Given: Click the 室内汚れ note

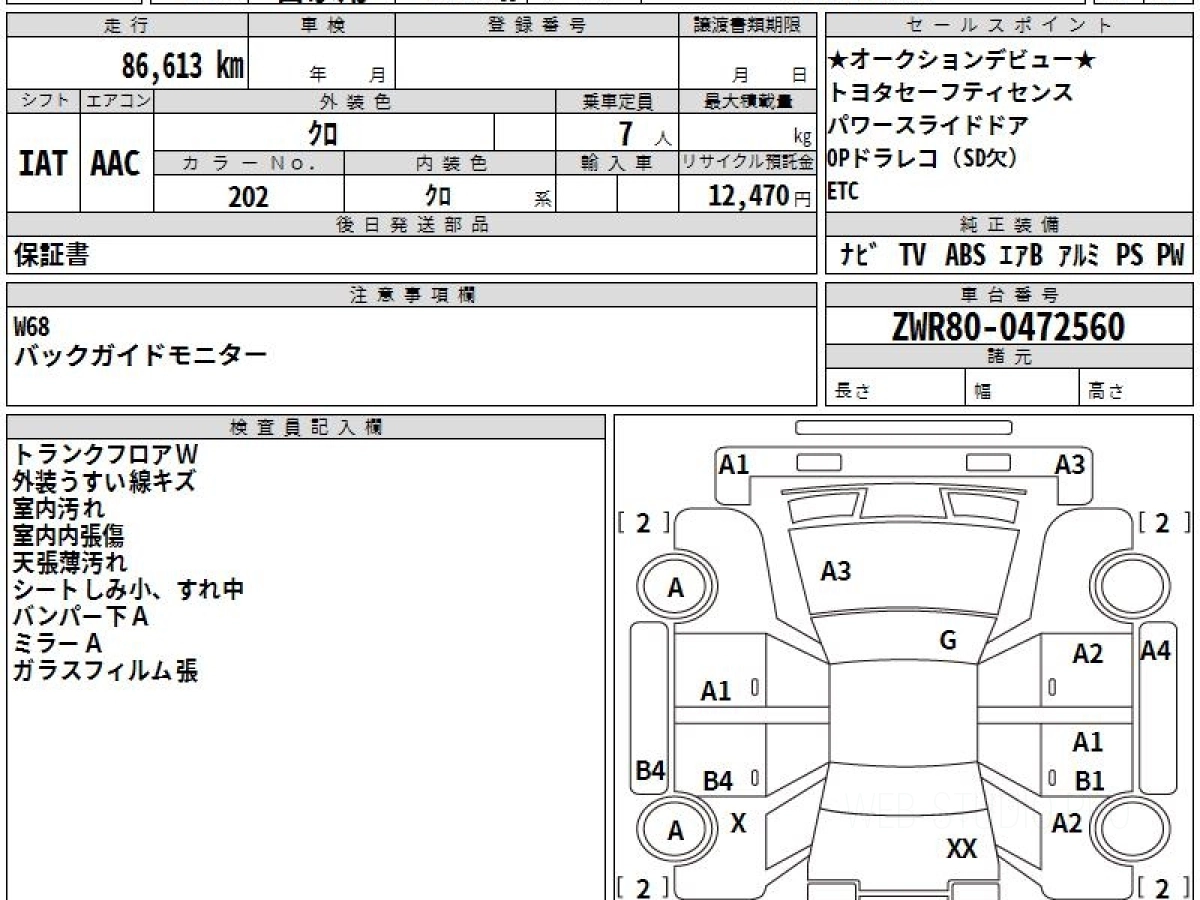Looking at the screenshot, I should pyautogui.click(x=59, y=508).
